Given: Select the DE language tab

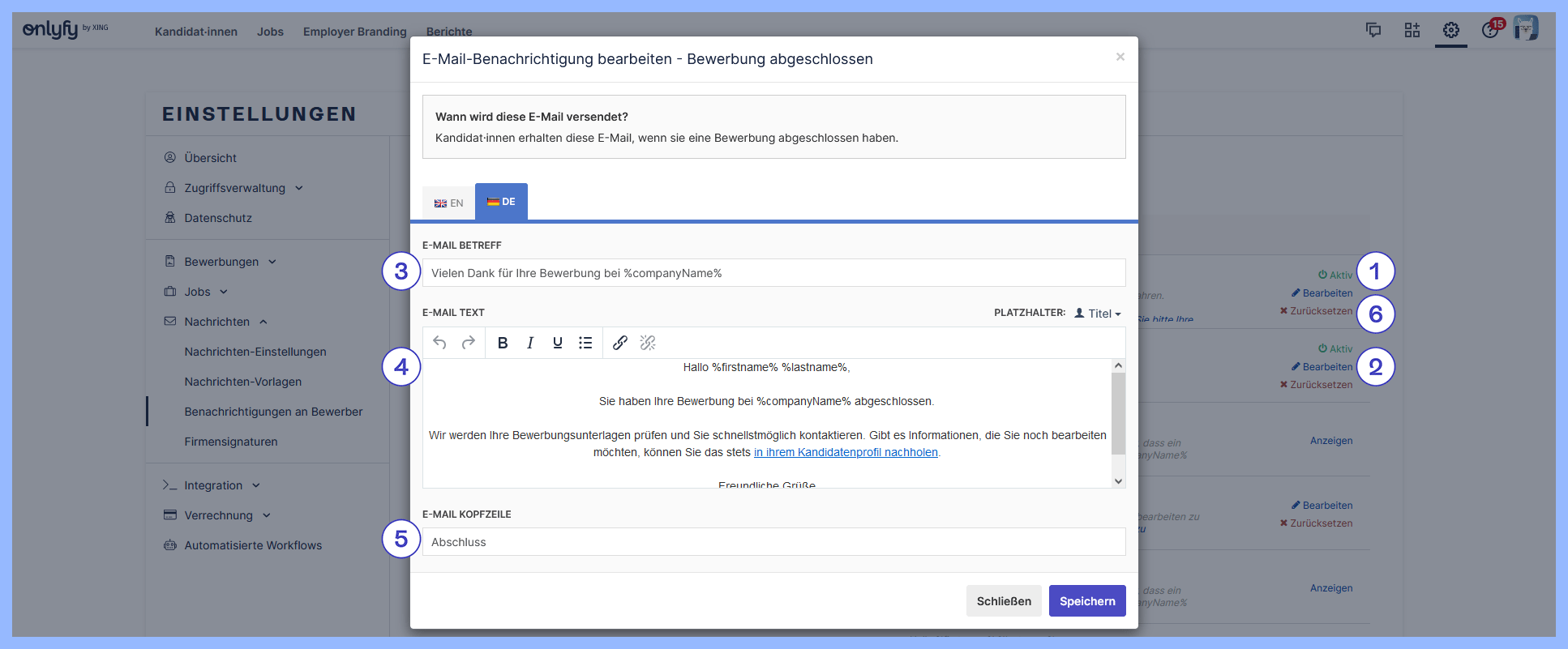Looking at the screenshot, I should (501, 202).
